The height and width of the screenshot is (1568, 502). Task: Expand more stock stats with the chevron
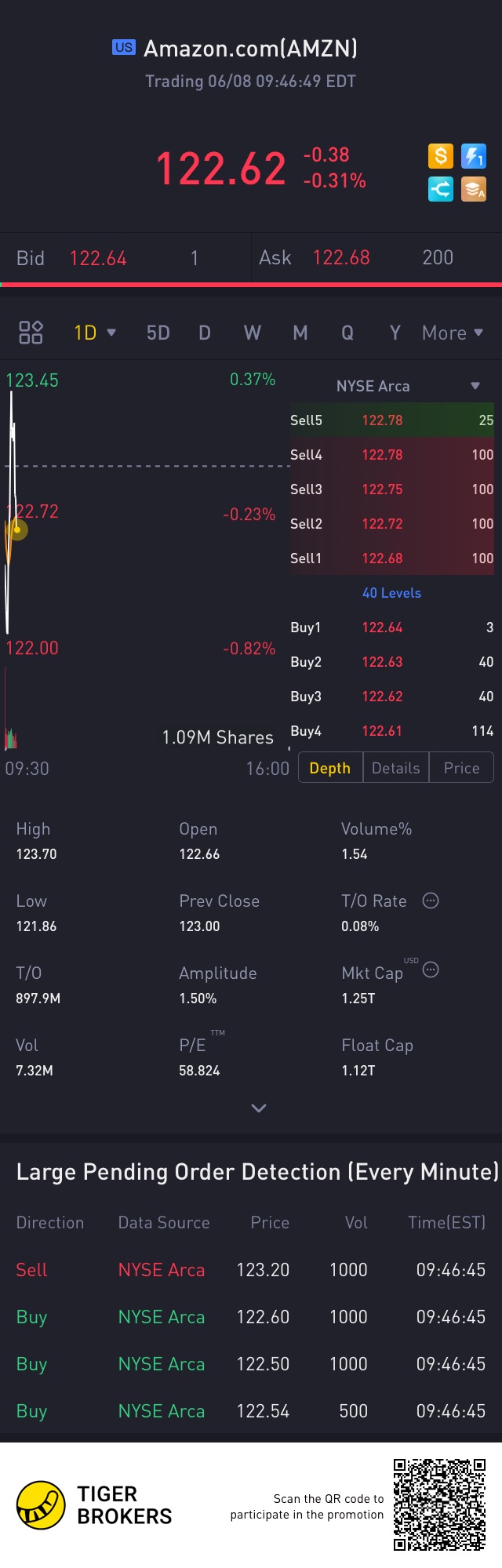tap(259, 1108)
